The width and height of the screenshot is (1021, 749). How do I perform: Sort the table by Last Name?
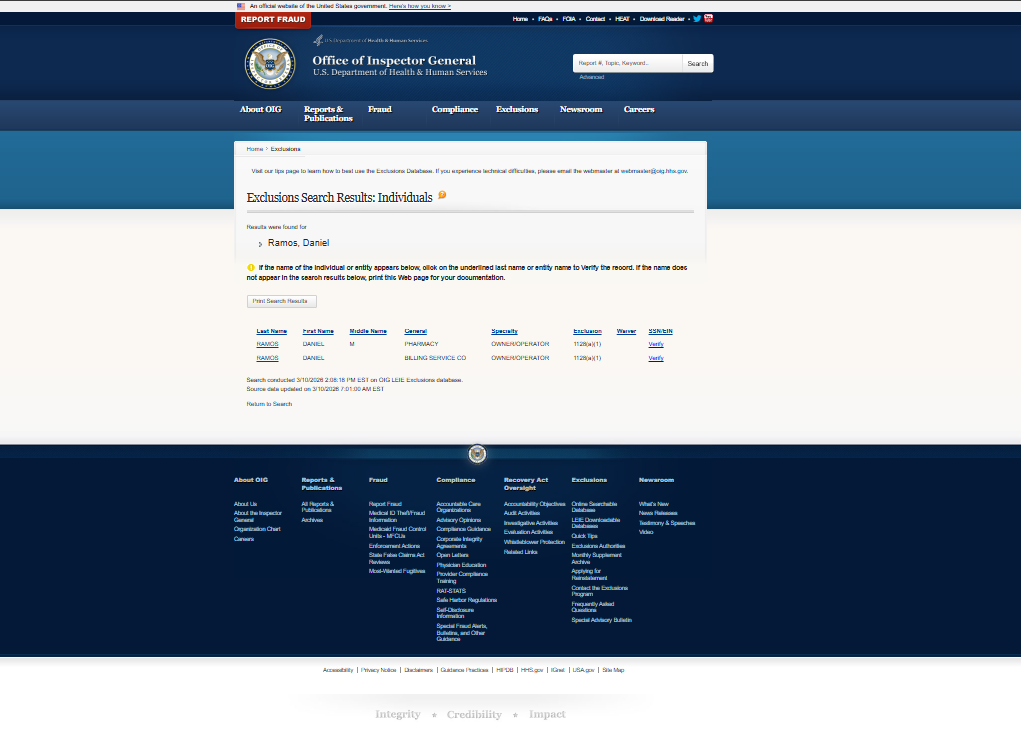tap(271, 331)
